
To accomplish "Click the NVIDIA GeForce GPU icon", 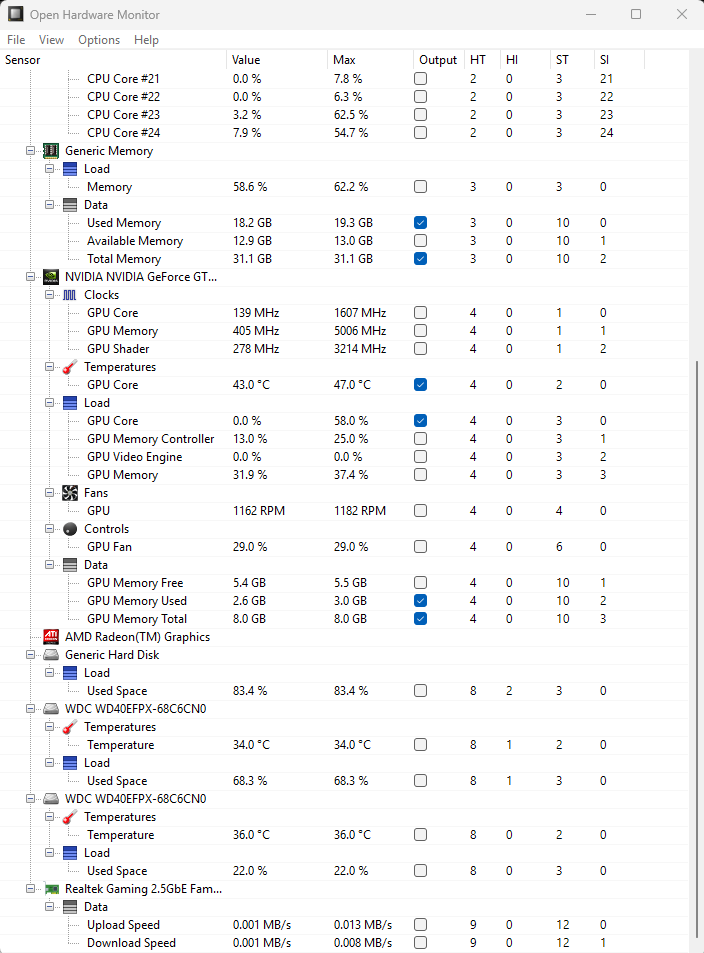I will pyautogui.click(x=51, y=277).
